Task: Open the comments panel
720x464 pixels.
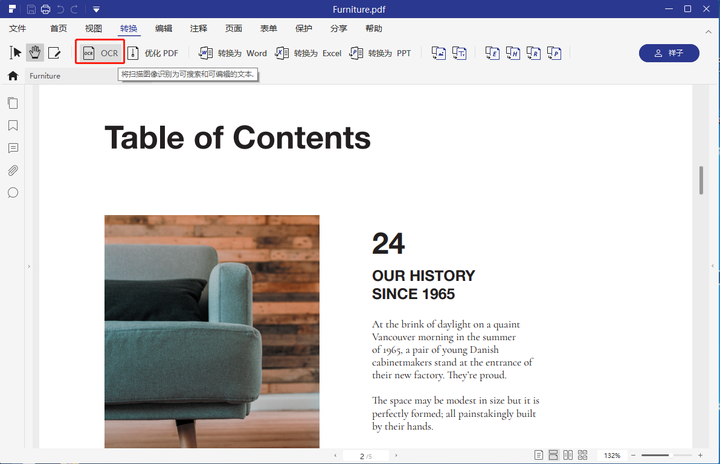Action: (x=13, y=148)
